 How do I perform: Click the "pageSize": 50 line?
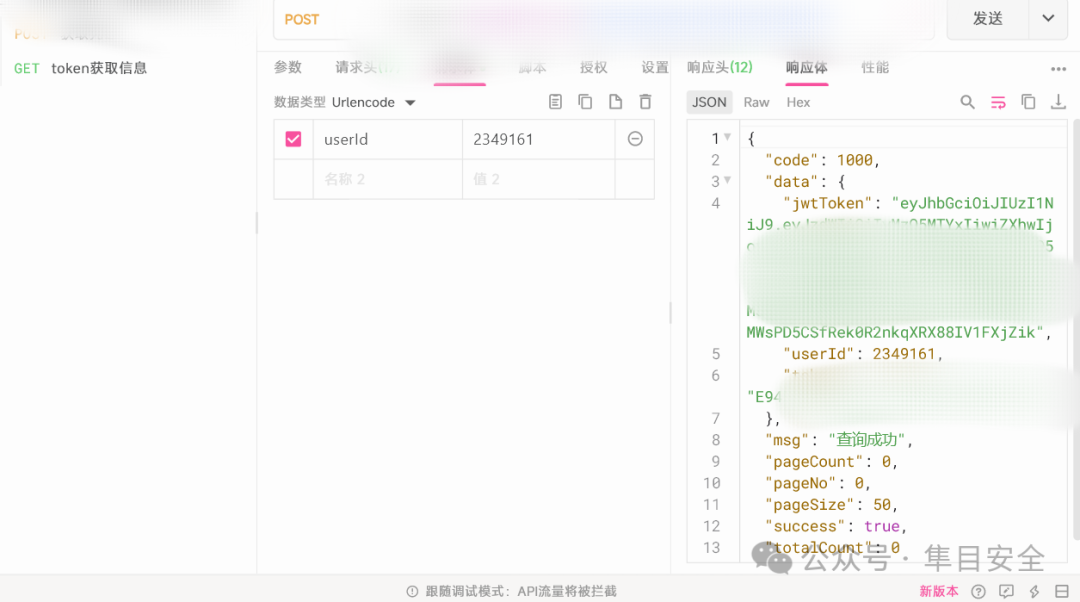pos(831,504)
